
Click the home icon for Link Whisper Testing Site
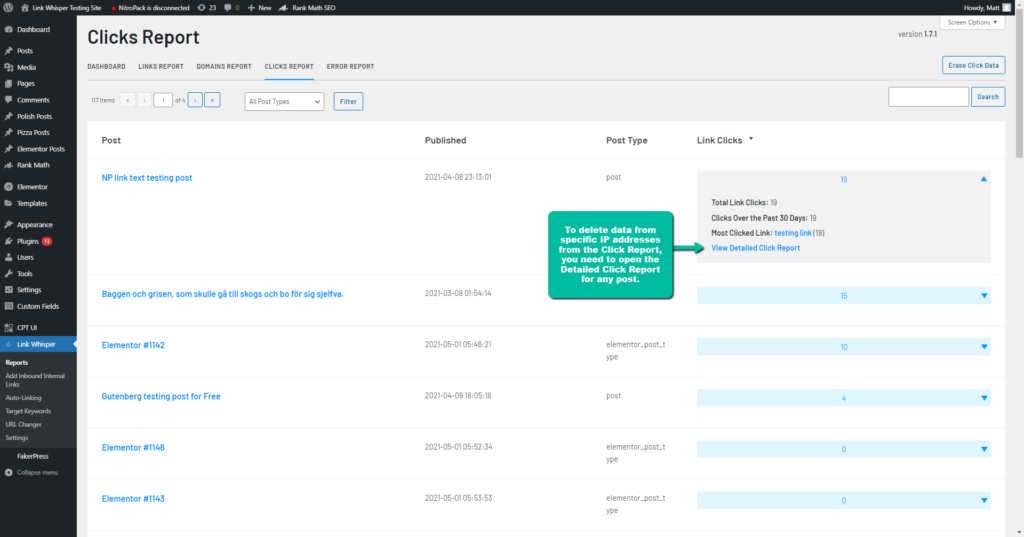tap(25, 8)
